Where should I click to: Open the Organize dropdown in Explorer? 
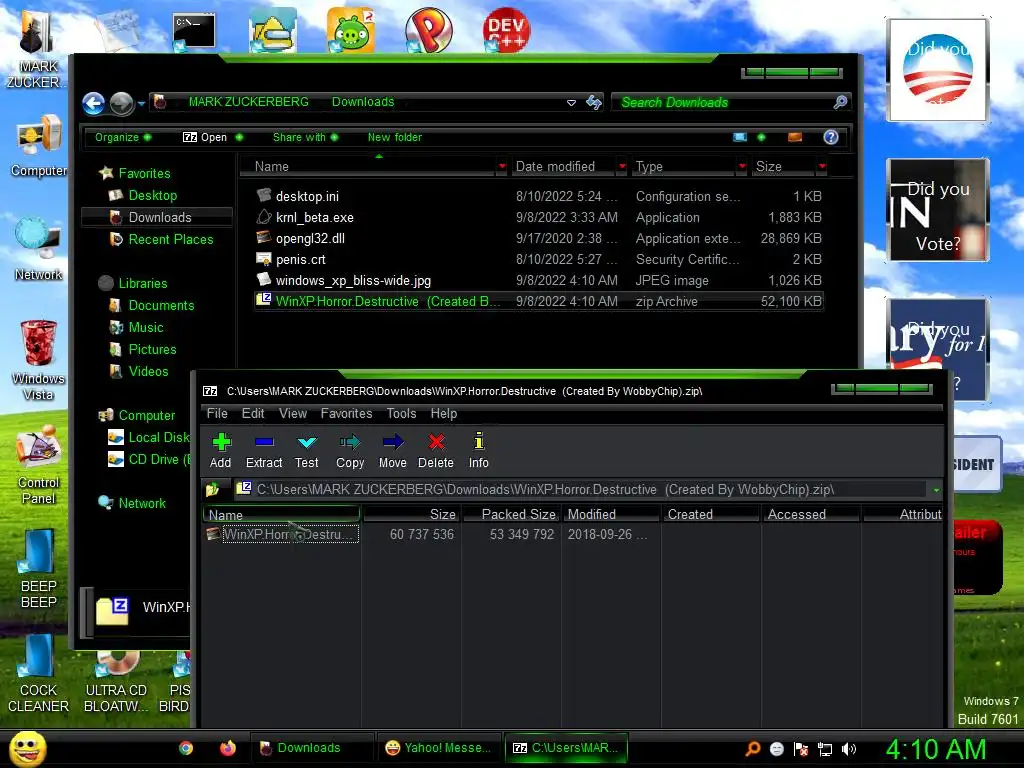click(x=123, y=137)
